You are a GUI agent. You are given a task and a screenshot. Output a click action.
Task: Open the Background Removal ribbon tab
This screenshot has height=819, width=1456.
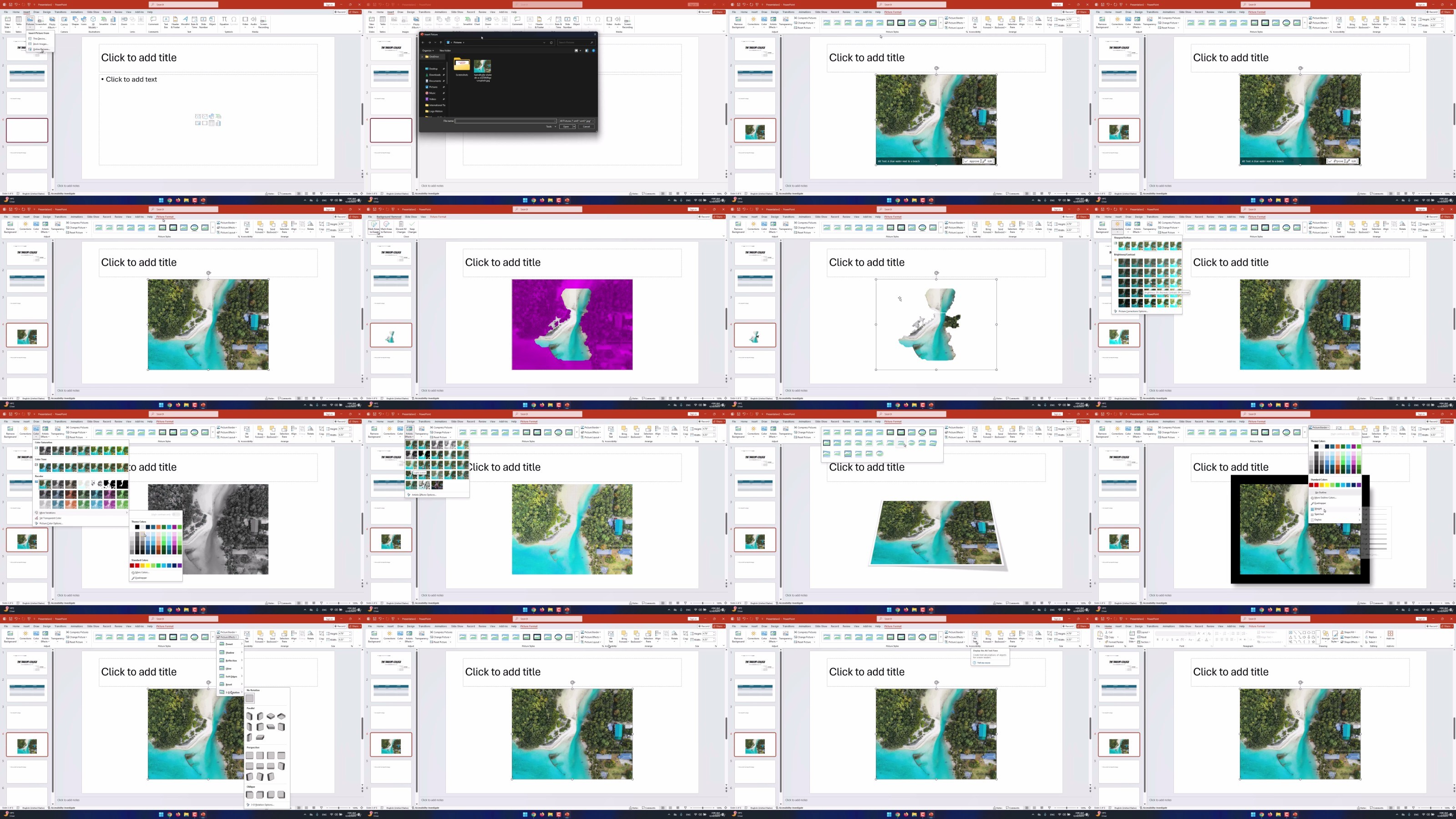(x=388, y=217)
